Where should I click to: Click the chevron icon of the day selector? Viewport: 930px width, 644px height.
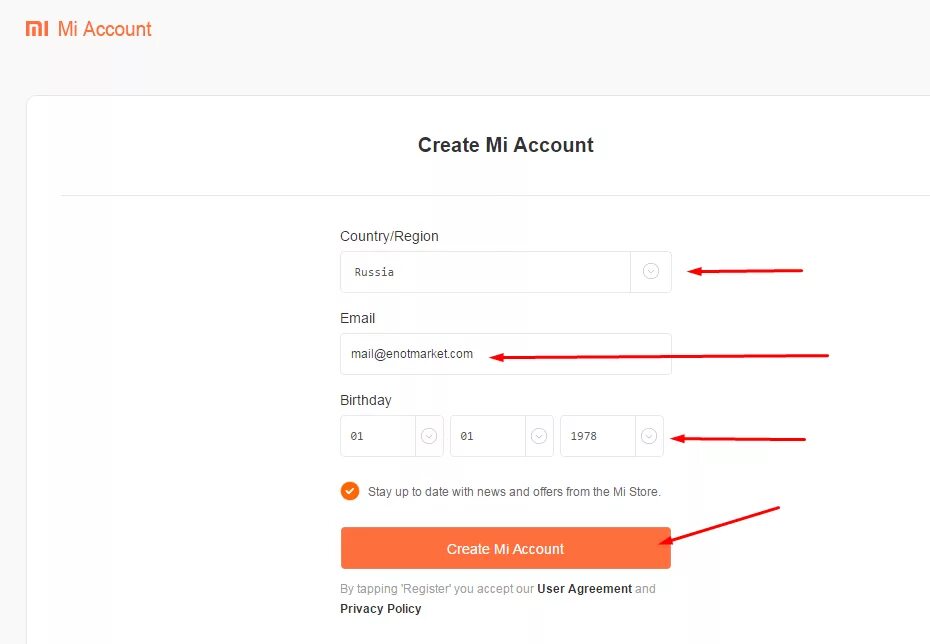(x=429, y=436)
